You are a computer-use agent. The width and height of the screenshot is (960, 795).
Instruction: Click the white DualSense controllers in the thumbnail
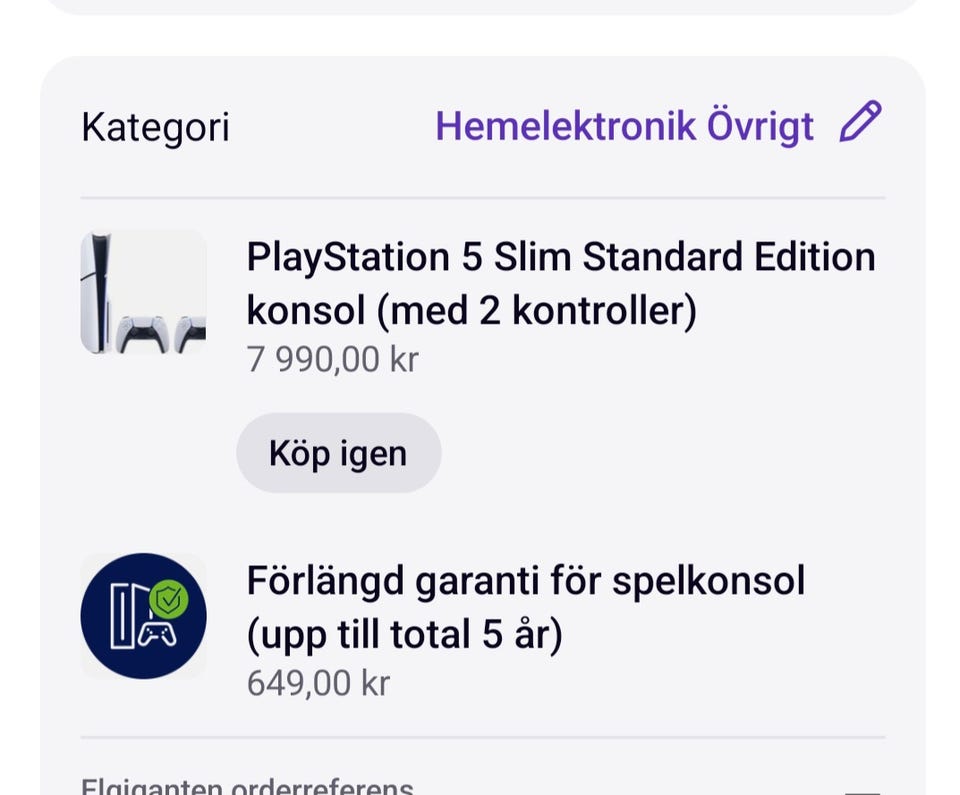160,334
